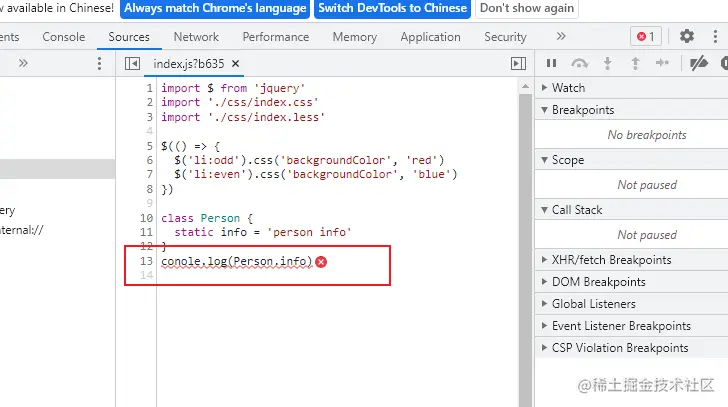This screenshot has width=728, height=407.
Task: Open the DevTools three-dot menu
Action: click(x=715, y=36)
